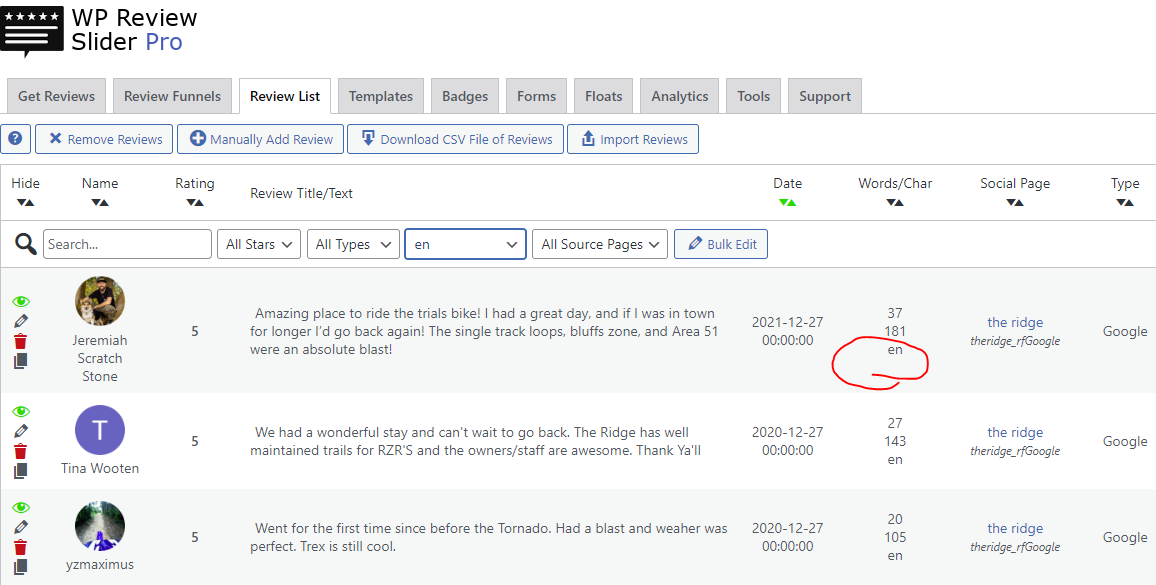
Task: Delete Jeremiah Scratch Stone's review with the trash icon
Action: pyautogui.click(x=21, y=342)
